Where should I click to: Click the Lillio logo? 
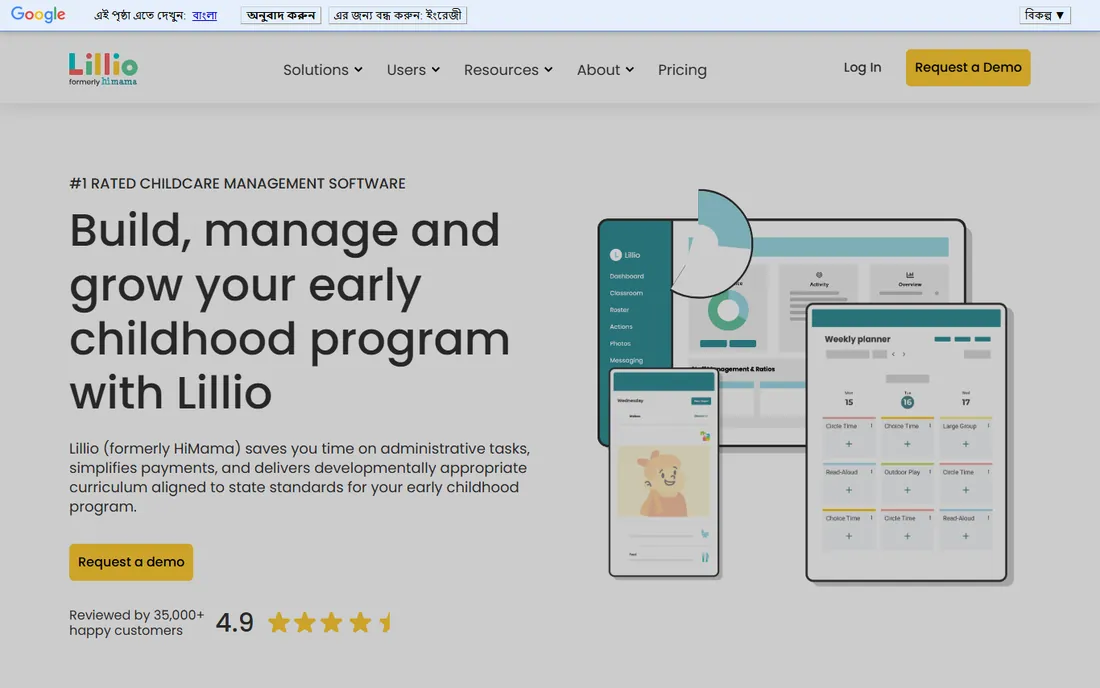pyautogui.click(x=103, y=69)
